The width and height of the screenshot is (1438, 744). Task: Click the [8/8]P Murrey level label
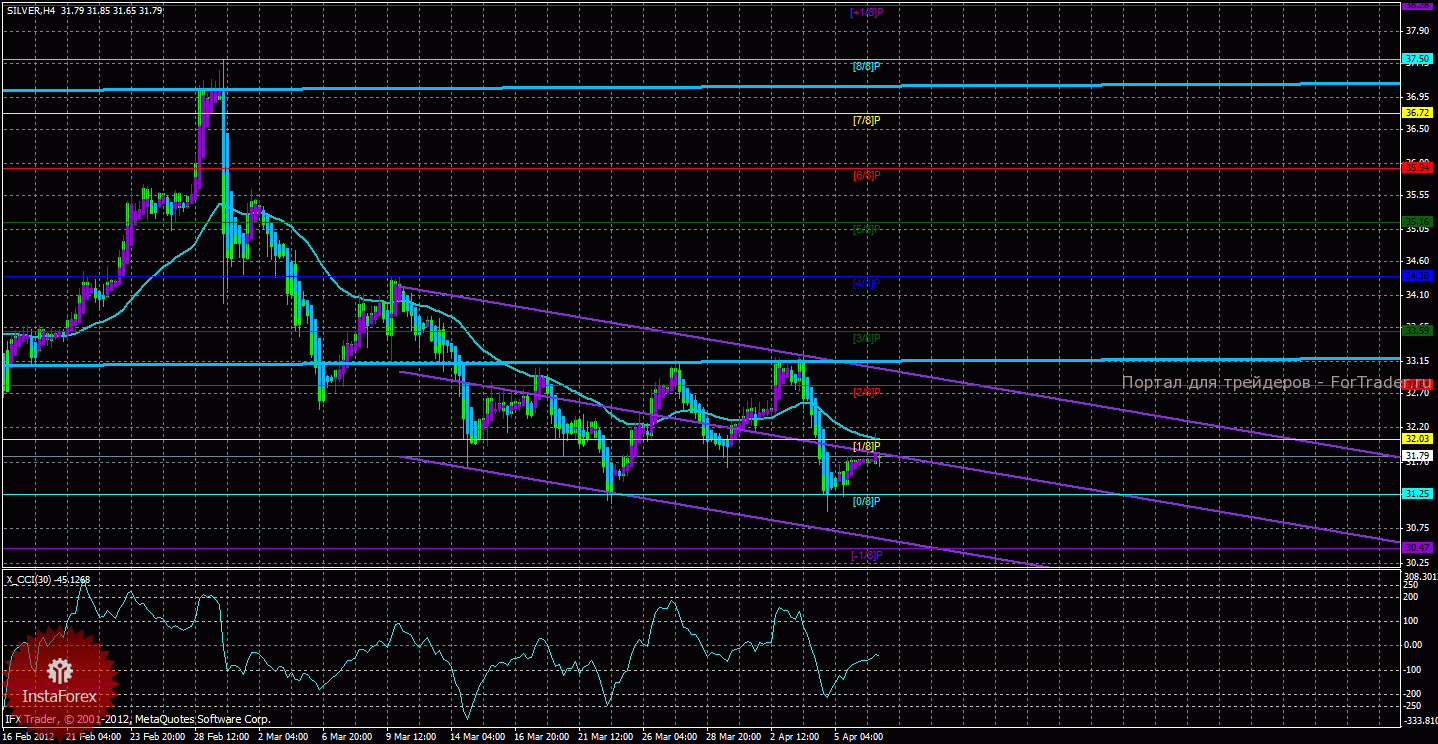(x=866, y=66)
